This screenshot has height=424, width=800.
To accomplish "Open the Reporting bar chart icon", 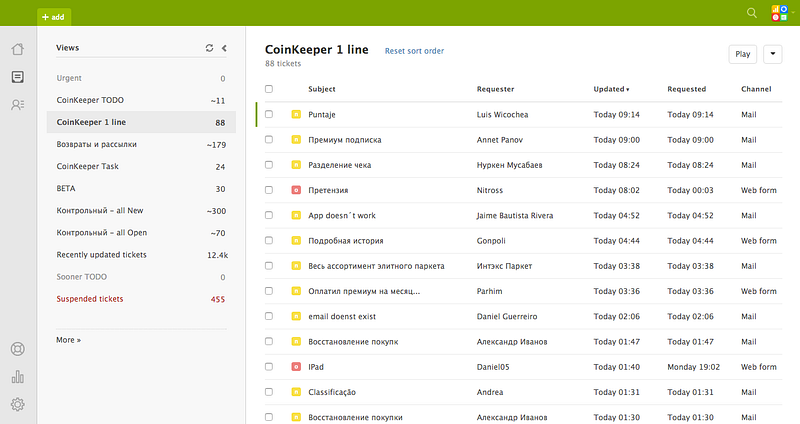I will tap(17, 377).
